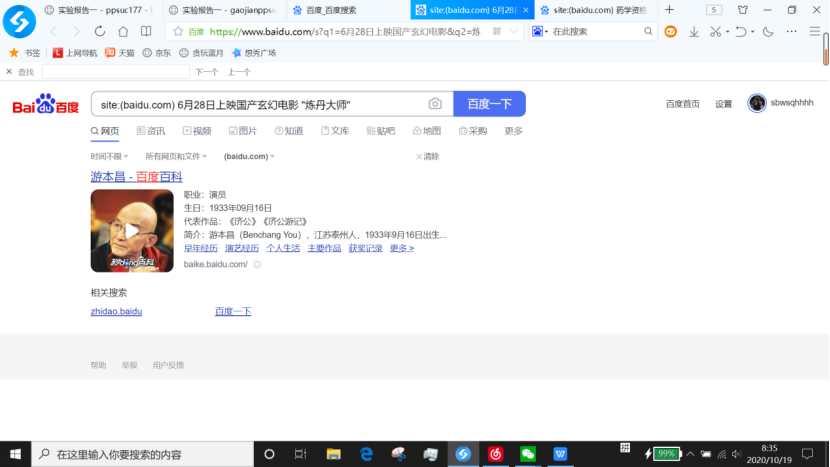
Task: Play the 游本昌 video thumbnail
Action: pyautogui.click(x=132, y=231)
